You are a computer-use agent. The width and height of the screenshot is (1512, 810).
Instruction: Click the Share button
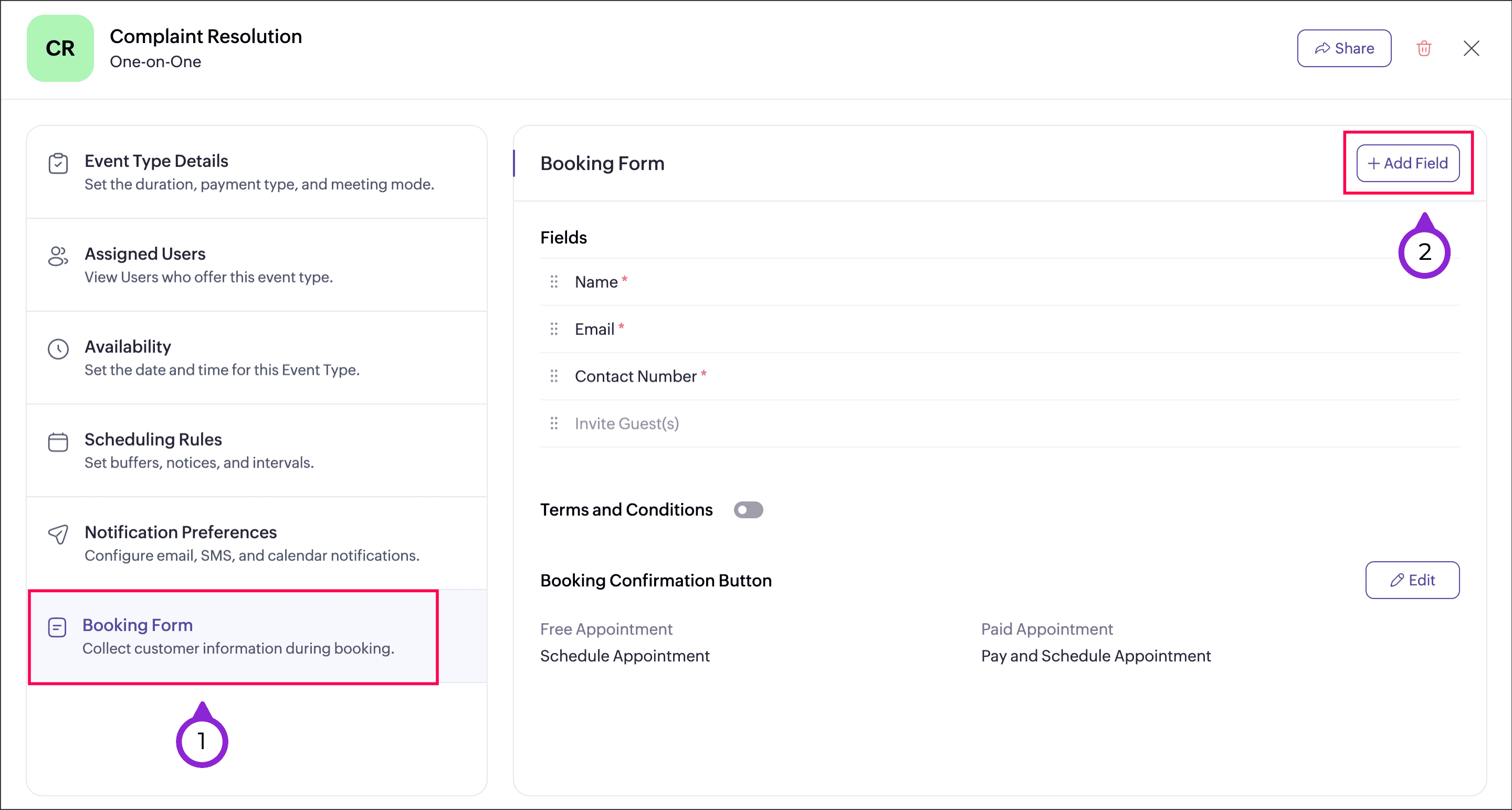(x=1343, y=48)
